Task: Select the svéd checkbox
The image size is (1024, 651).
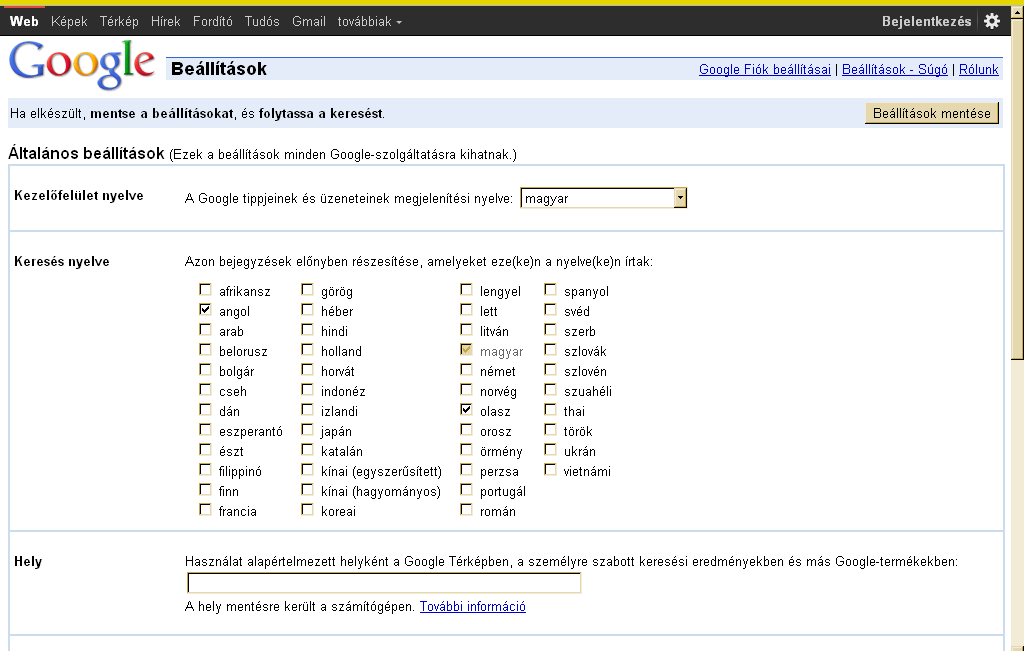Action: coord(550,310)
